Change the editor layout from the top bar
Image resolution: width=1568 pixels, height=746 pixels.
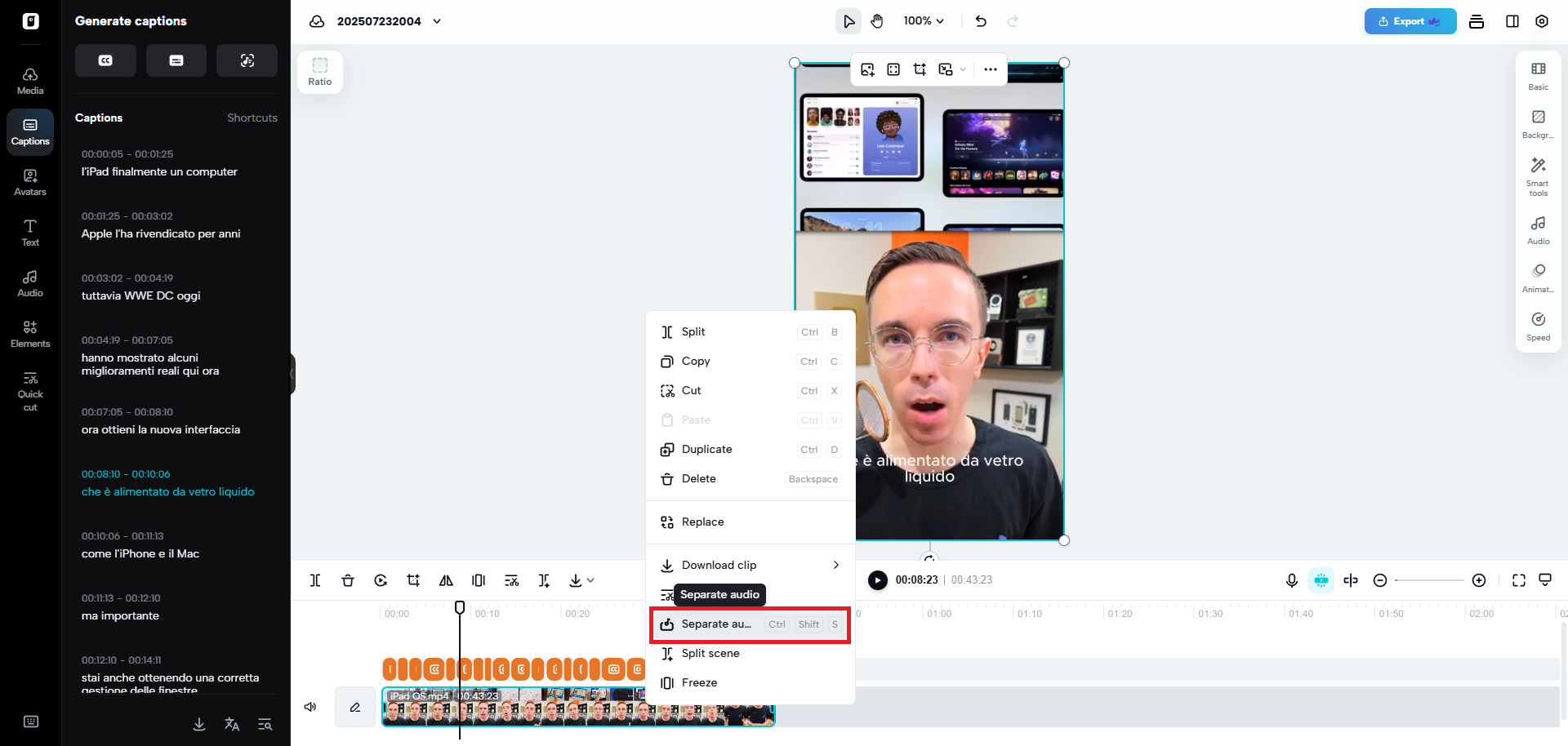click(x=1512, y=21)
